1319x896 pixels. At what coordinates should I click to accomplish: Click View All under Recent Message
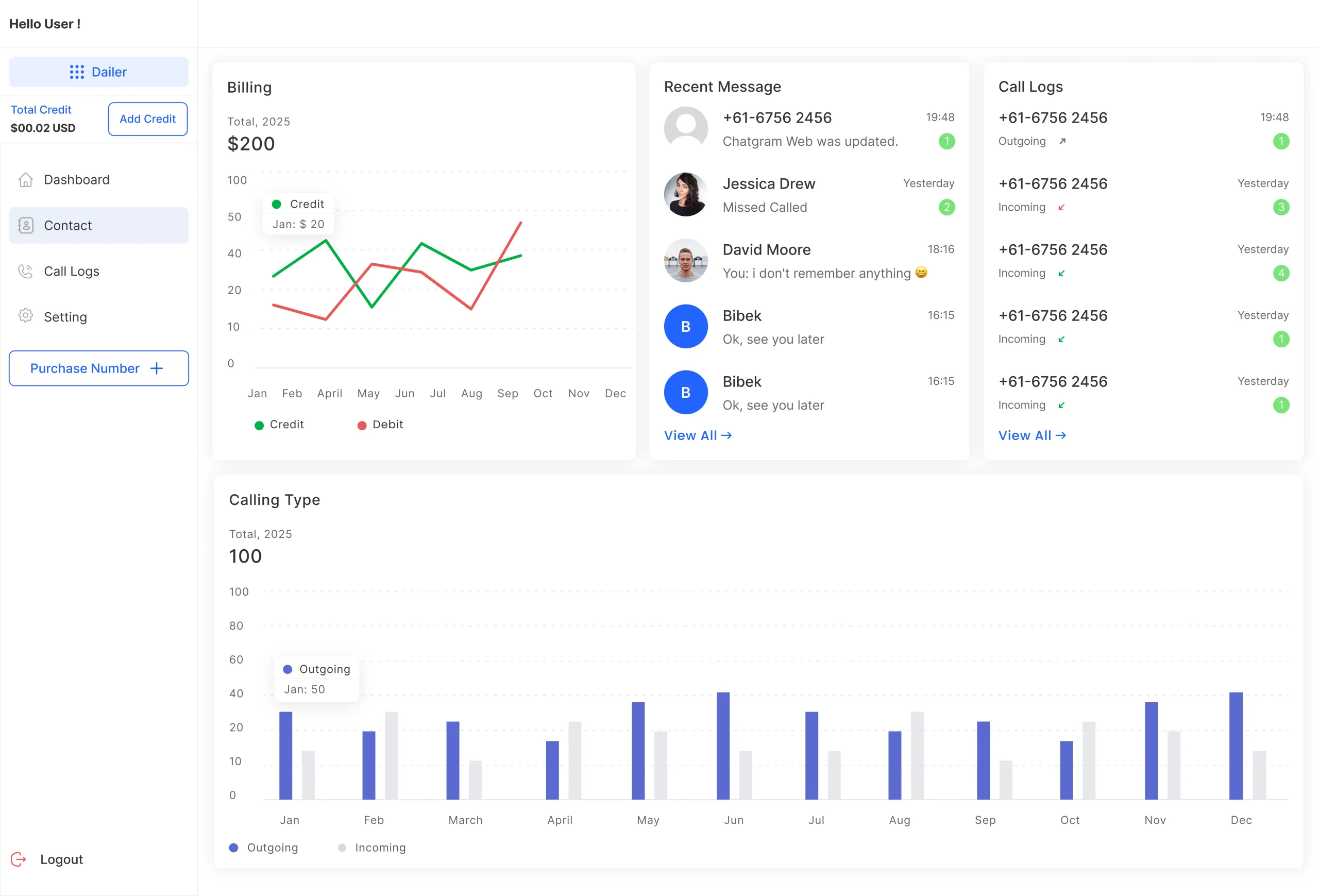[x=698, y=435]
